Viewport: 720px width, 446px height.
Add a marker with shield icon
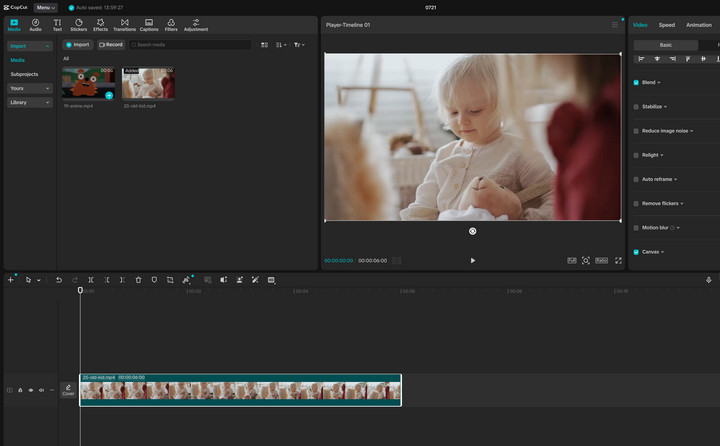pyautogui.click(x=154, y=280)
